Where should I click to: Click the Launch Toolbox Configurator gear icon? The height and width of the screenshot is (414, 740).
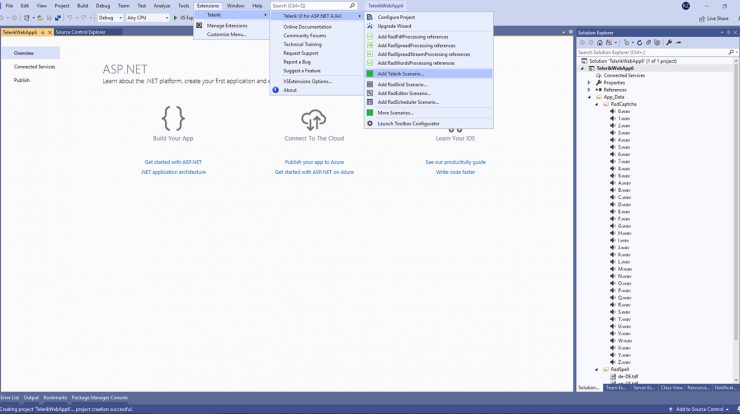click(x=370, y=123)
